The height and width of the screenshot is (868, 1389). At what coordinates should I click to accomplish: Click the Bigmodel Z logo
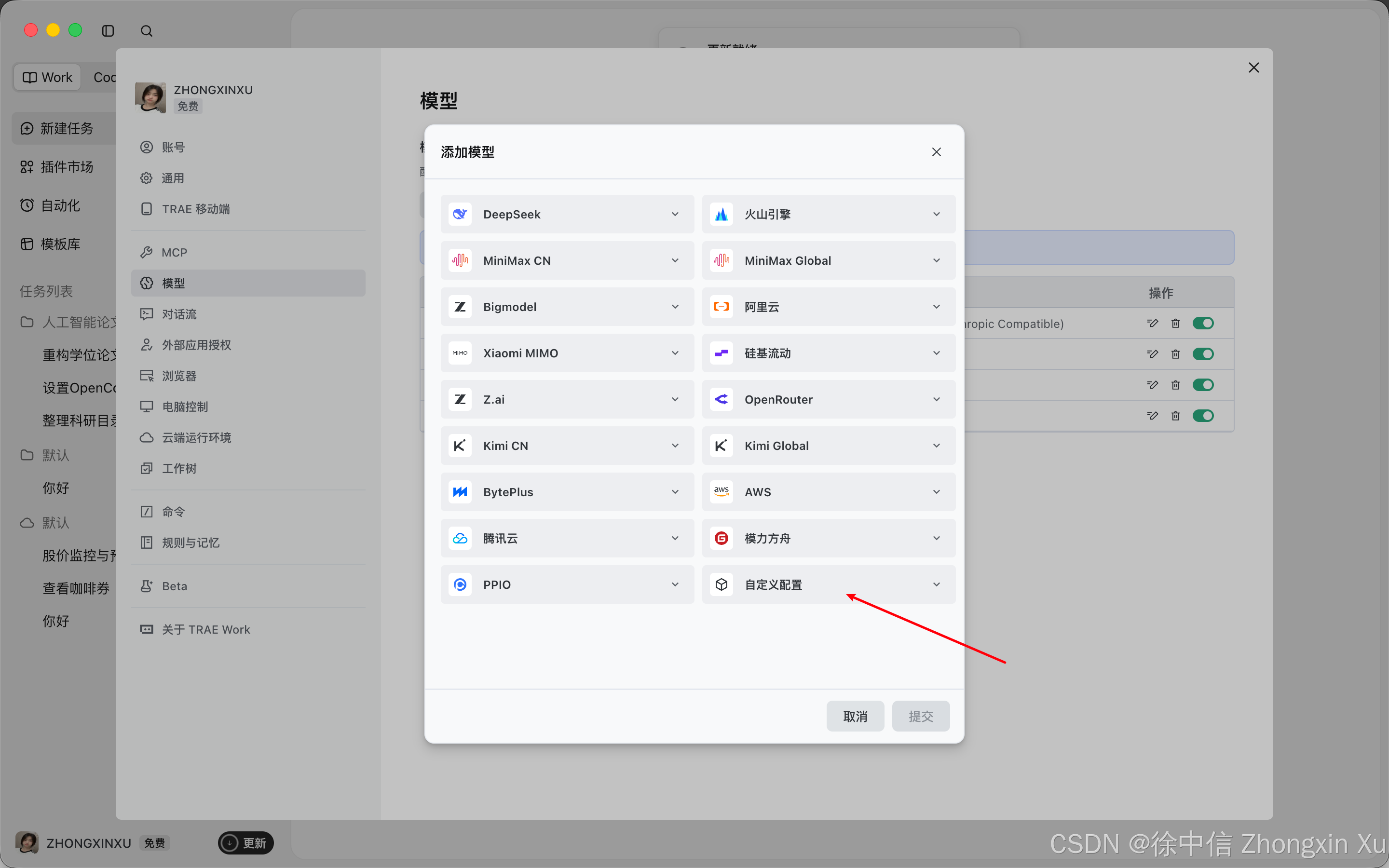click(460, 307)
